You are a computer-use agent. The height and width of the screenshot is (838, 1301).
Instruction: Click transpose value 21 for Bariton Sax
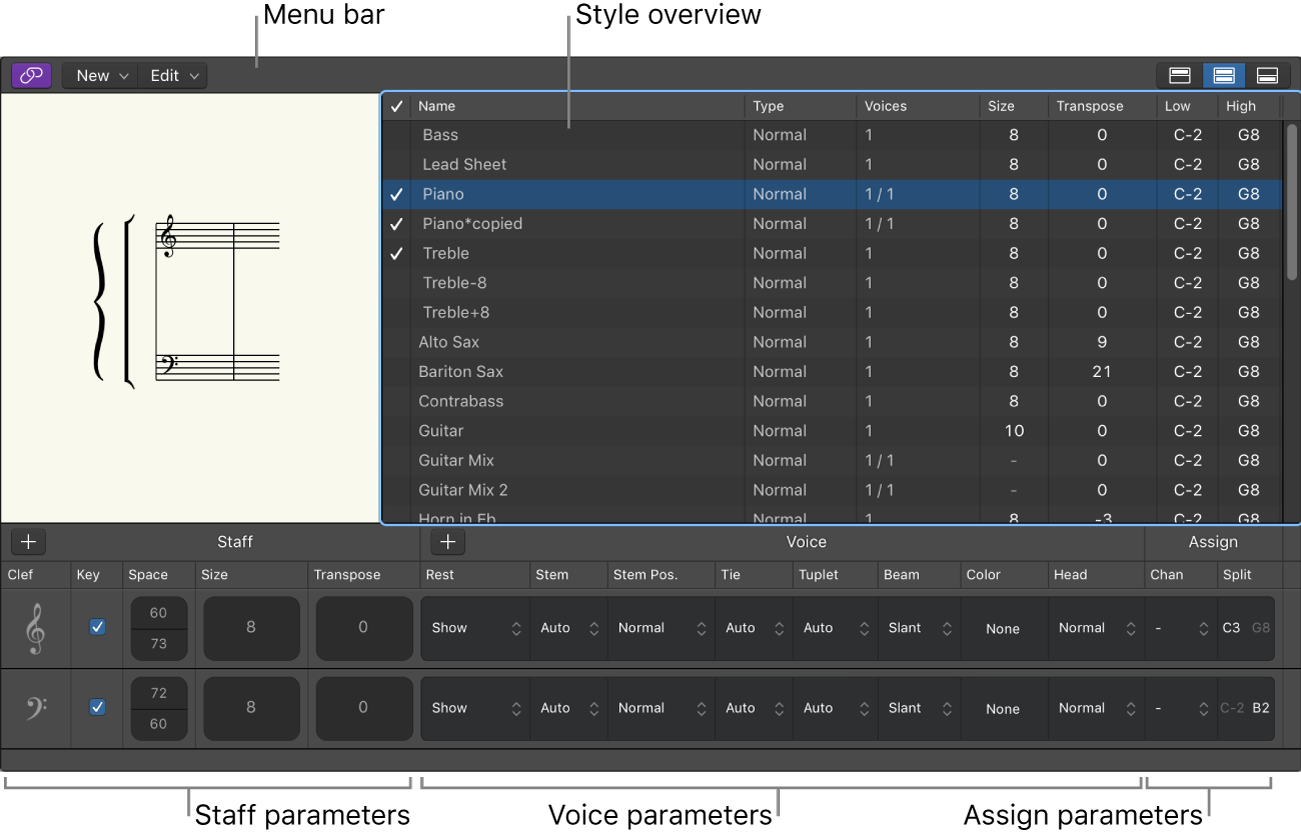1101,371
